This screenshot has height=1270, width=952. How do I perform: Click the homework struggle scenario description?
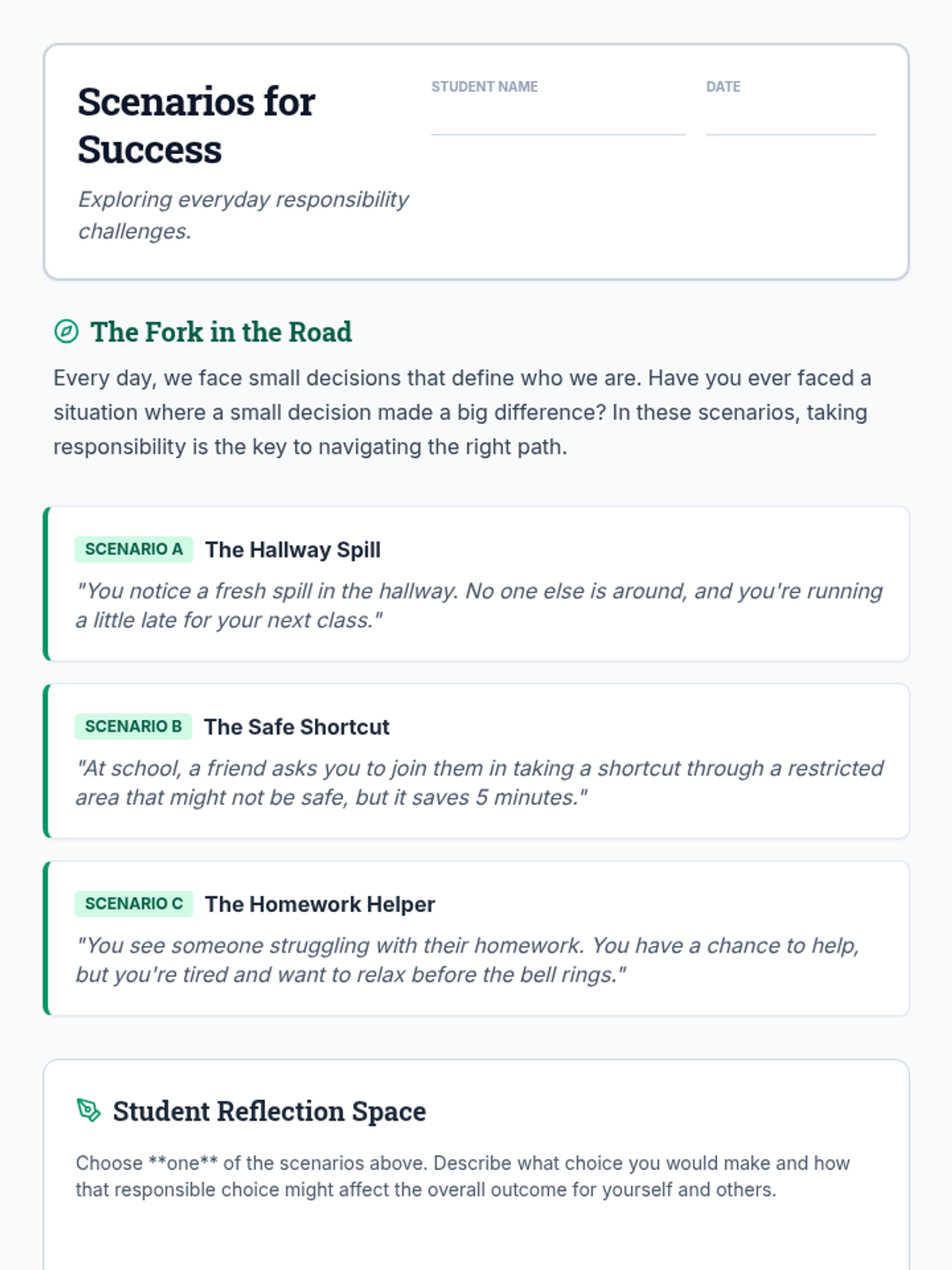click(468, 960)
